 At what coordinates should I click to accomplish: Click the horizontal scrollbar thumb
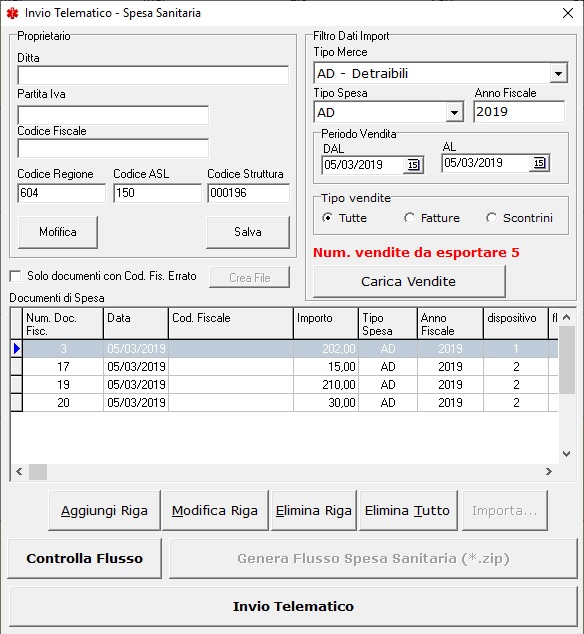[x=38, y=471]
